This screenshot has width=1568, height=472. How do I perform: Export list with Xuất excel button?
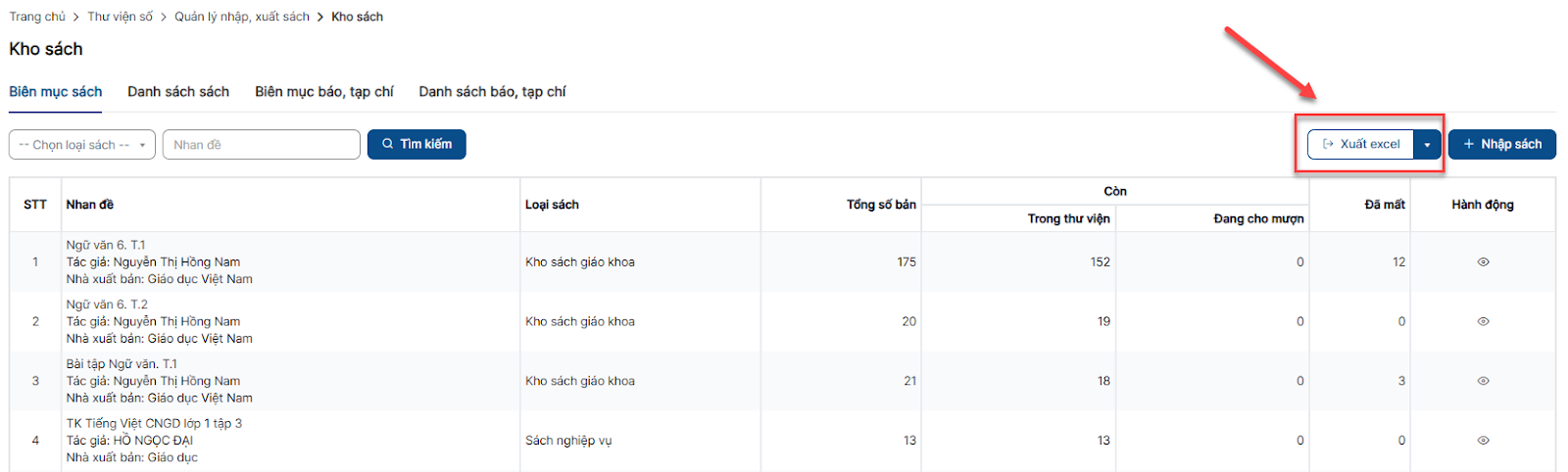point(1361,144)
